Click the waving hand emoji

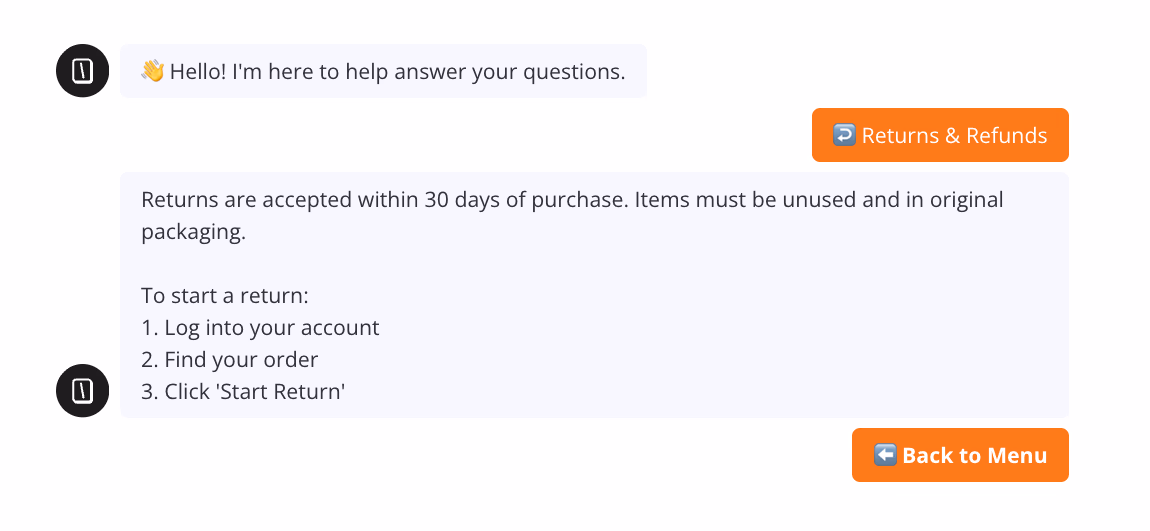[152, 72]
